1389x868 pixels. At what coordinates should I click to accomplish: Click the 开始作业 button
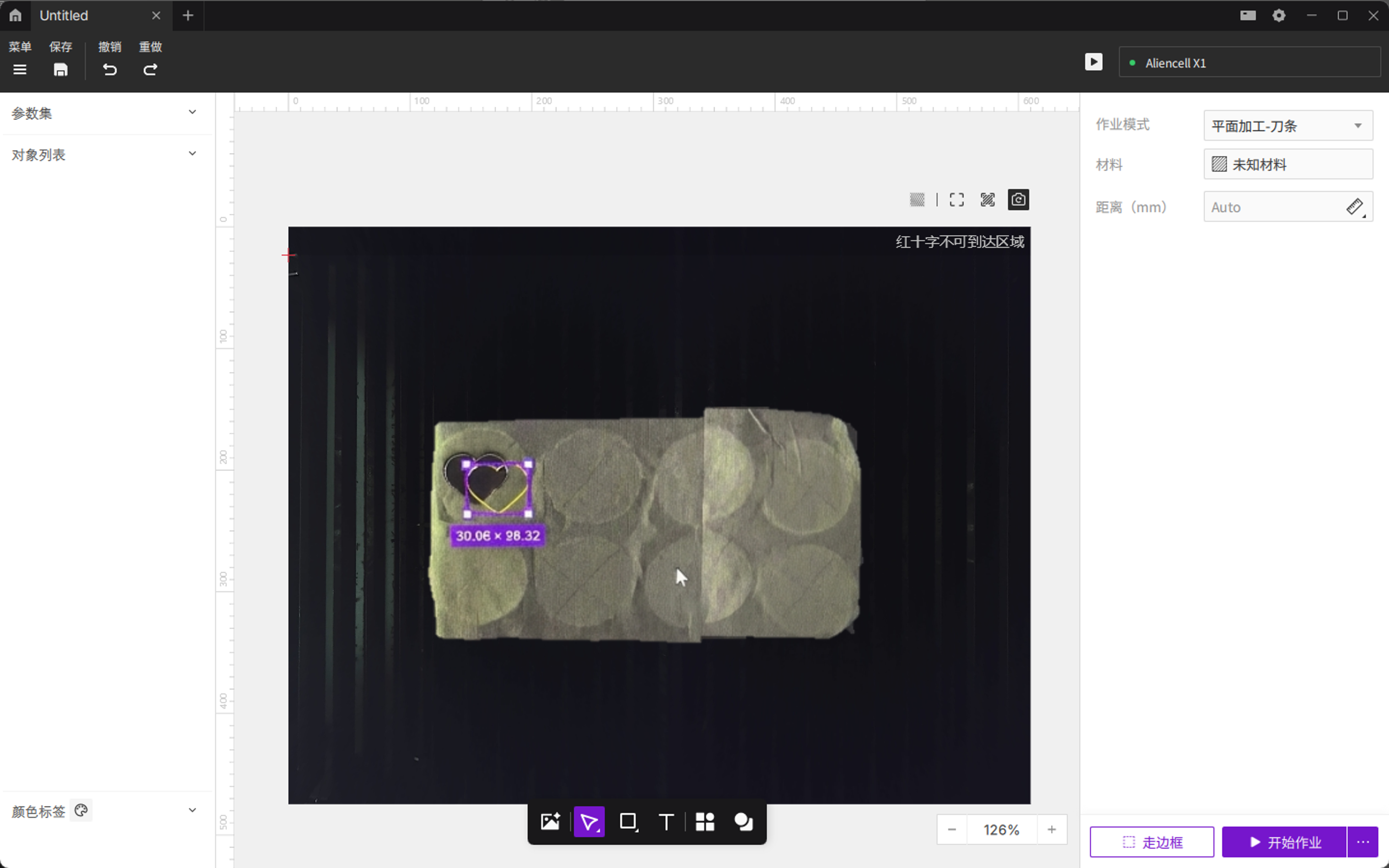click(x=1284, y=842)
